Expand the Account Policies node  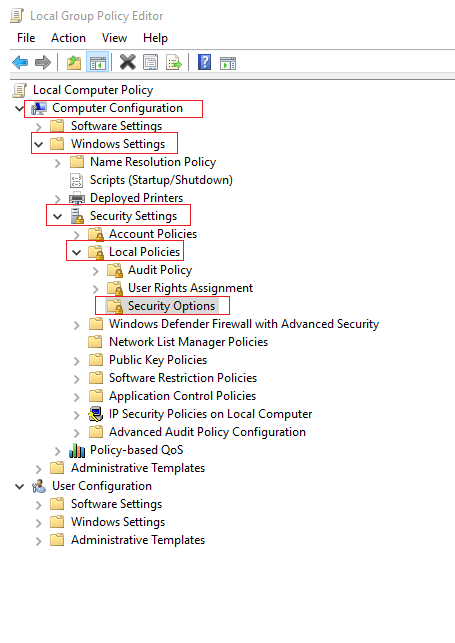[77, 235]
